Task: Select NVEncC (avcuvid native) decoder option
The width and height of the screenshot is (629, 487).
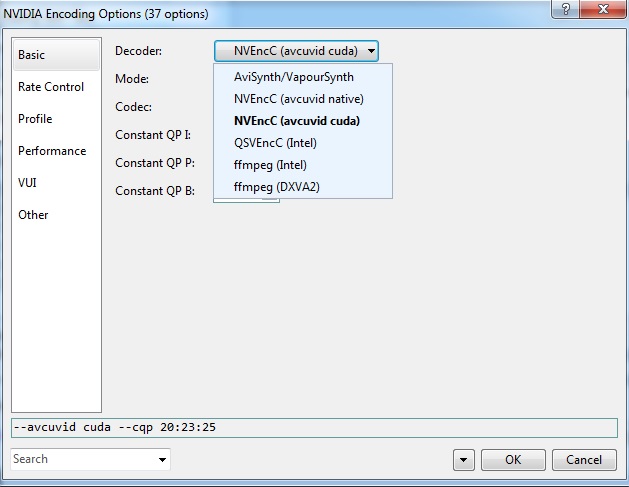Action: click(x=303, y=99)
